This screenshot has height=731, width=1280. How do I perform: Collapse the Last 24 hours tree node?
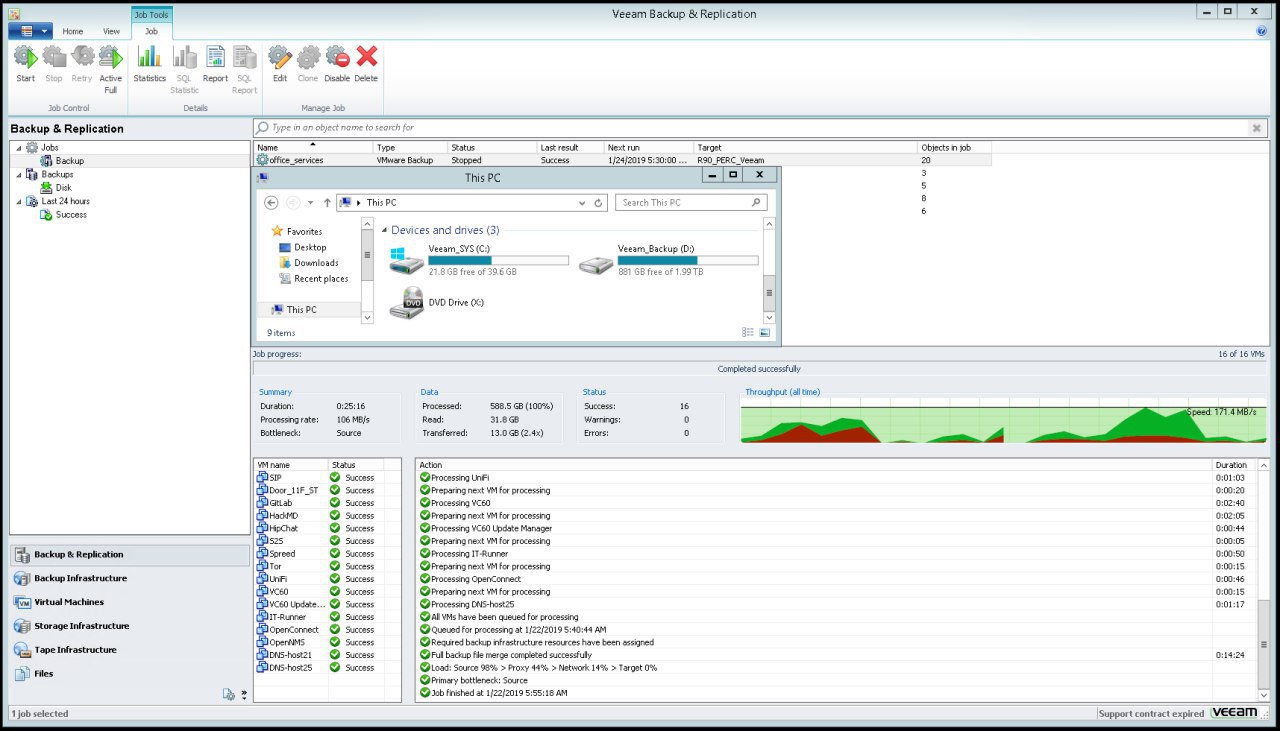tap(19, 202)
